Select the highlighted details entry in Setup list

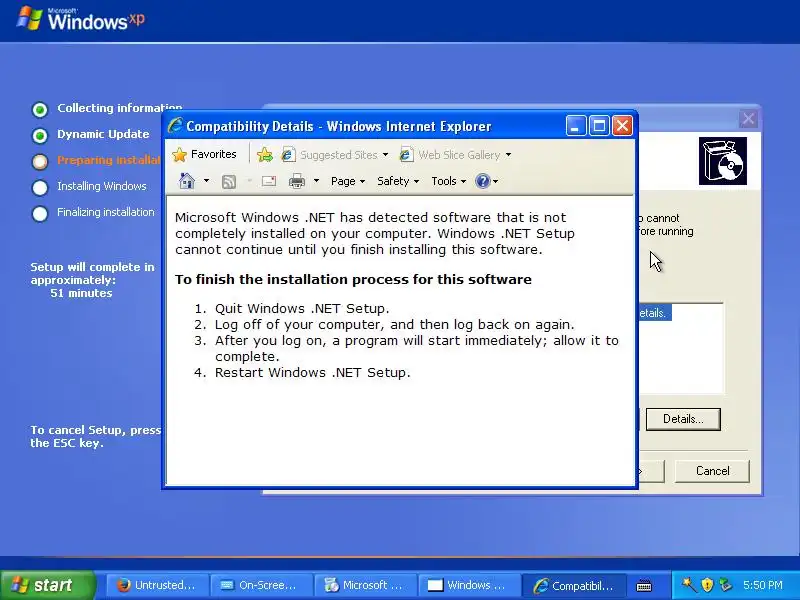pyautogui.click(x=655, y=313)
